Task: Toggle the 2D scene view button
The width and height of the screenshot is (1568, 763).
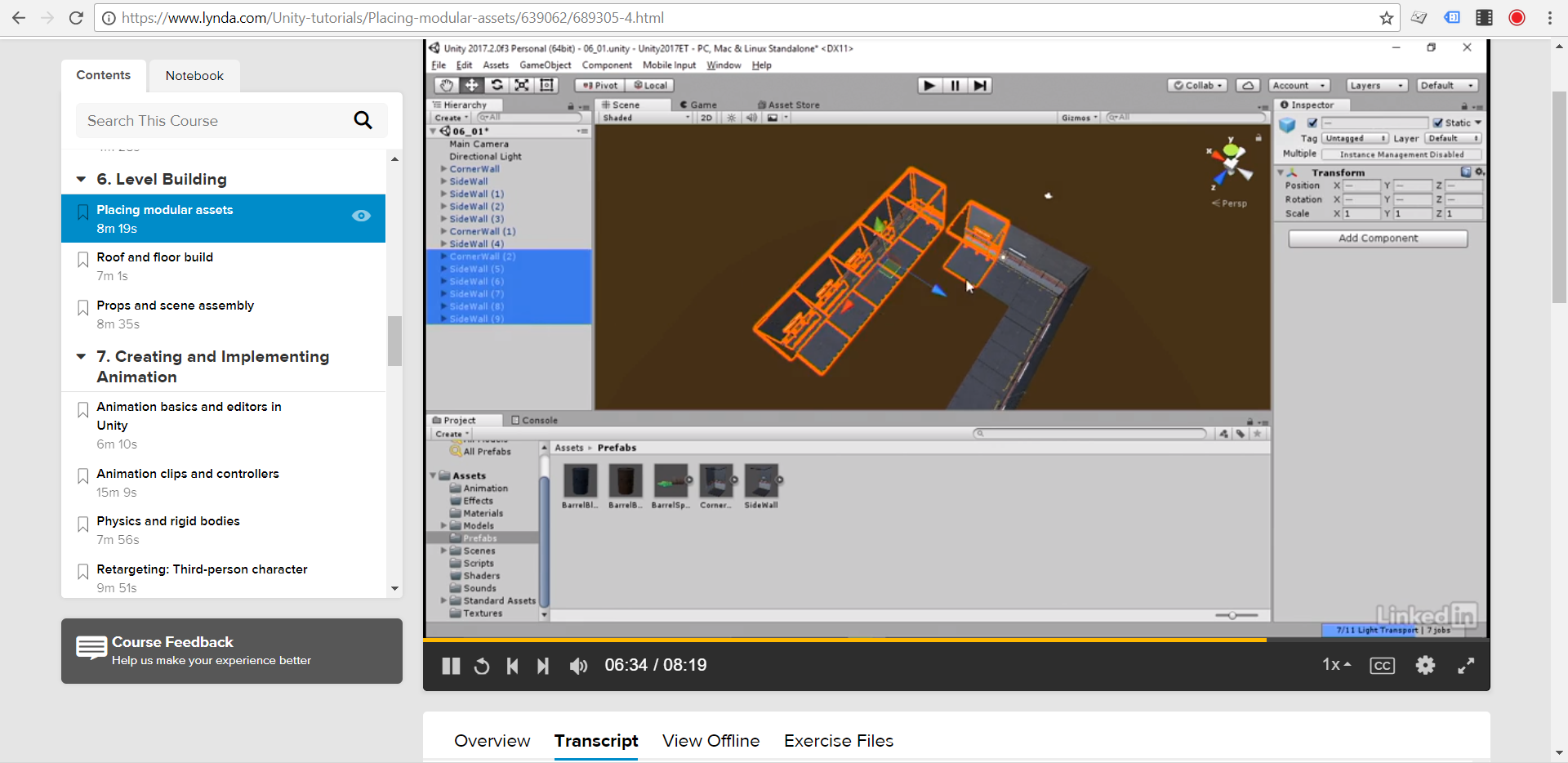Action: point(706,118)
